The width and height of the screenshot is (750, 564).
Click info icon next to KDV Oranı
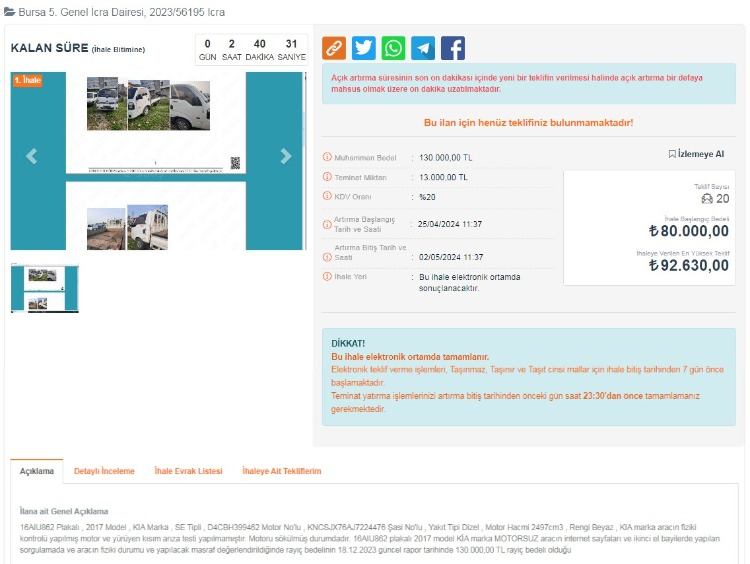pyautogui.click(x=327, y=196)
